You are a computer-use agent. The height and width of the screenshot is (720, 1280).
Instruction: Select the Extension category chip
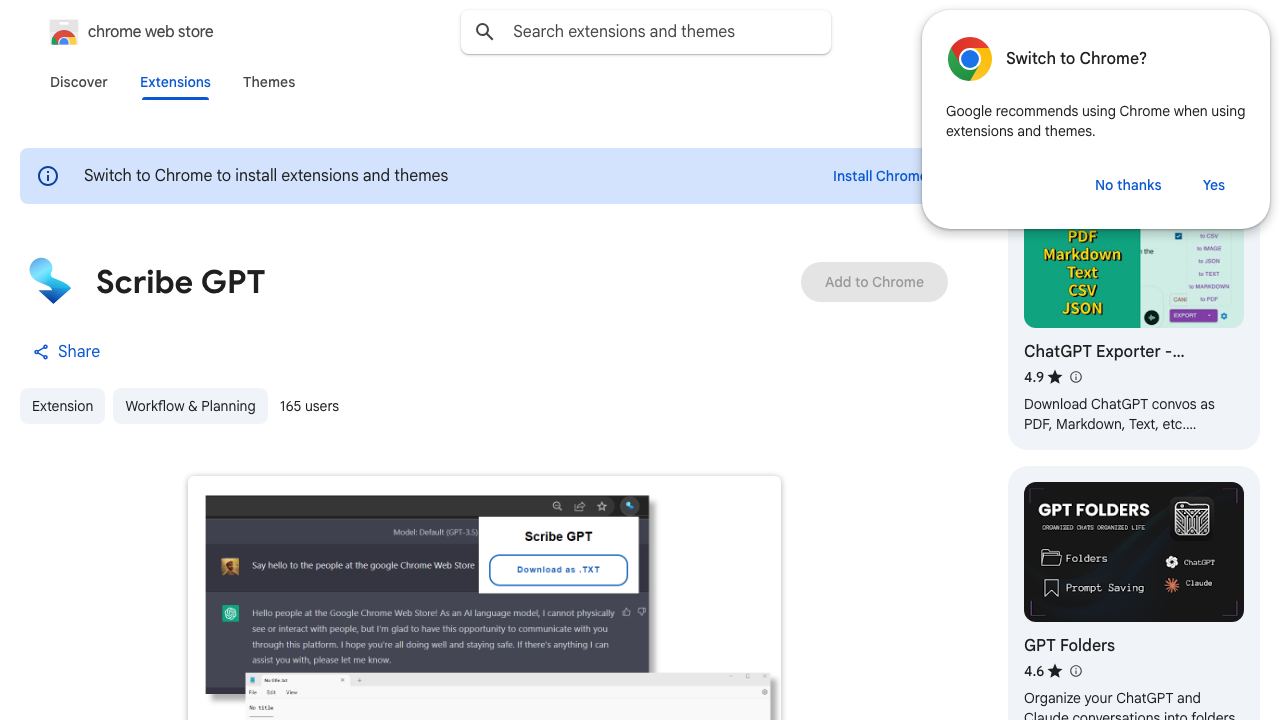point(62,406)
